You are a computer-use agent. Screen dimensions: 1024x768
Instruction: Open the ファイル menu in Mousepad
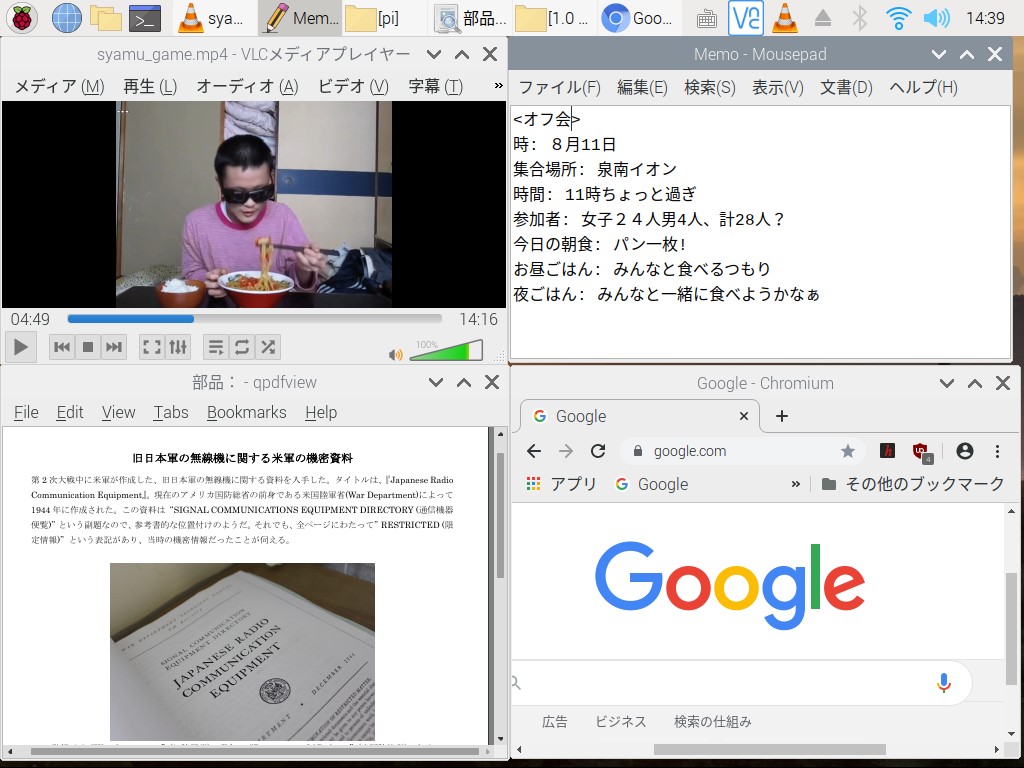(x=560, y=88)
